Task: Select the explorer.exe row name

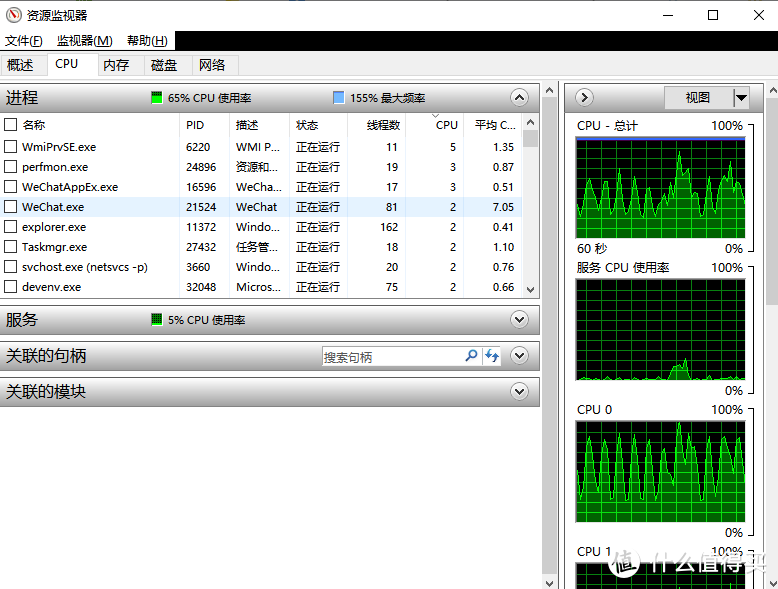Action: click(x=54, y=227)
